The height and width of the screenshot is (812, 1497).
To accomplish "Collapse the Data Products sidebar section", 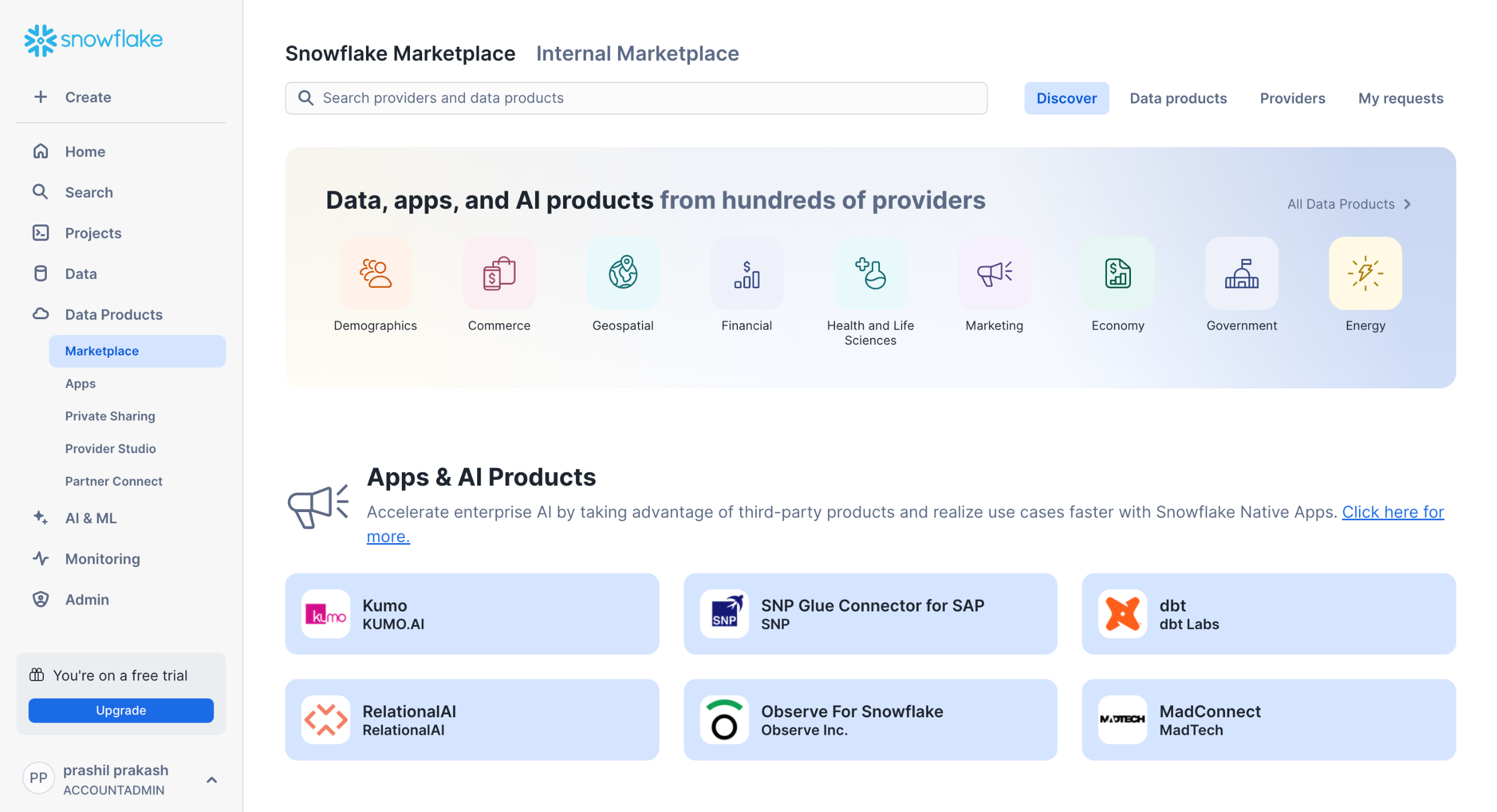I will (x=113, y=315).
